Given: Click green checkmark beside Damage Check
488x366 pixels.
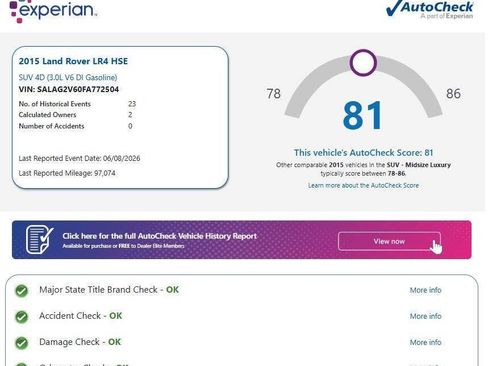Looking at the screenshot, I should [x=22, y=343].
